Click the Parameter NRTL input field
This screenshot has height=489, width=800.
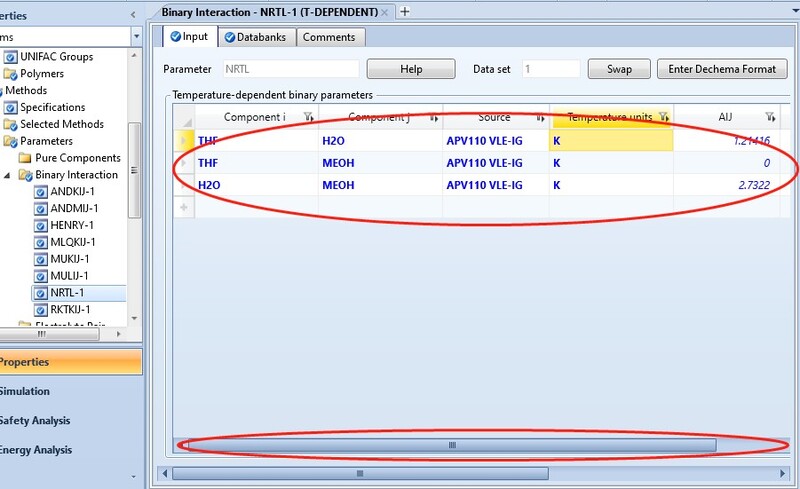click(x=291, y=69)
